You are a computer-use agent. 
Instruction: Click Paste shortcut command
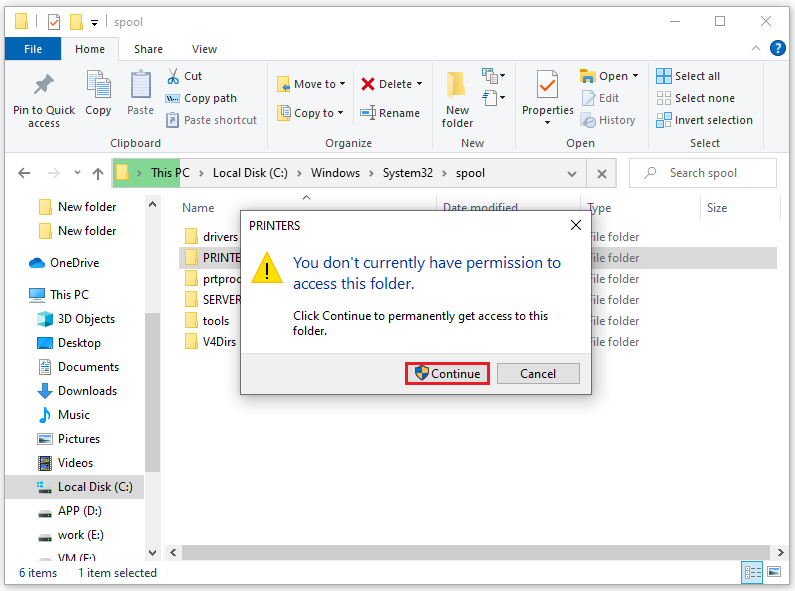click(x=211, y=120)
